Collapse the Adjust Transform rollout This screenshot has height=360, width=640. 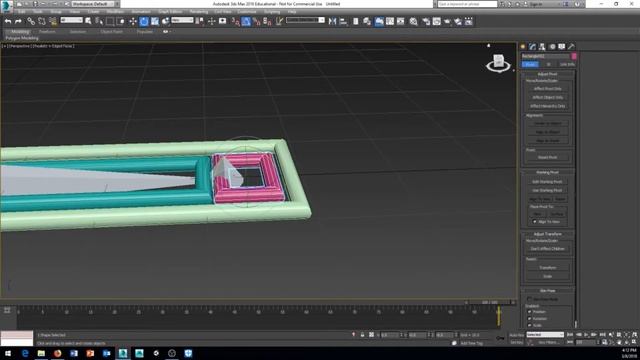547,234
